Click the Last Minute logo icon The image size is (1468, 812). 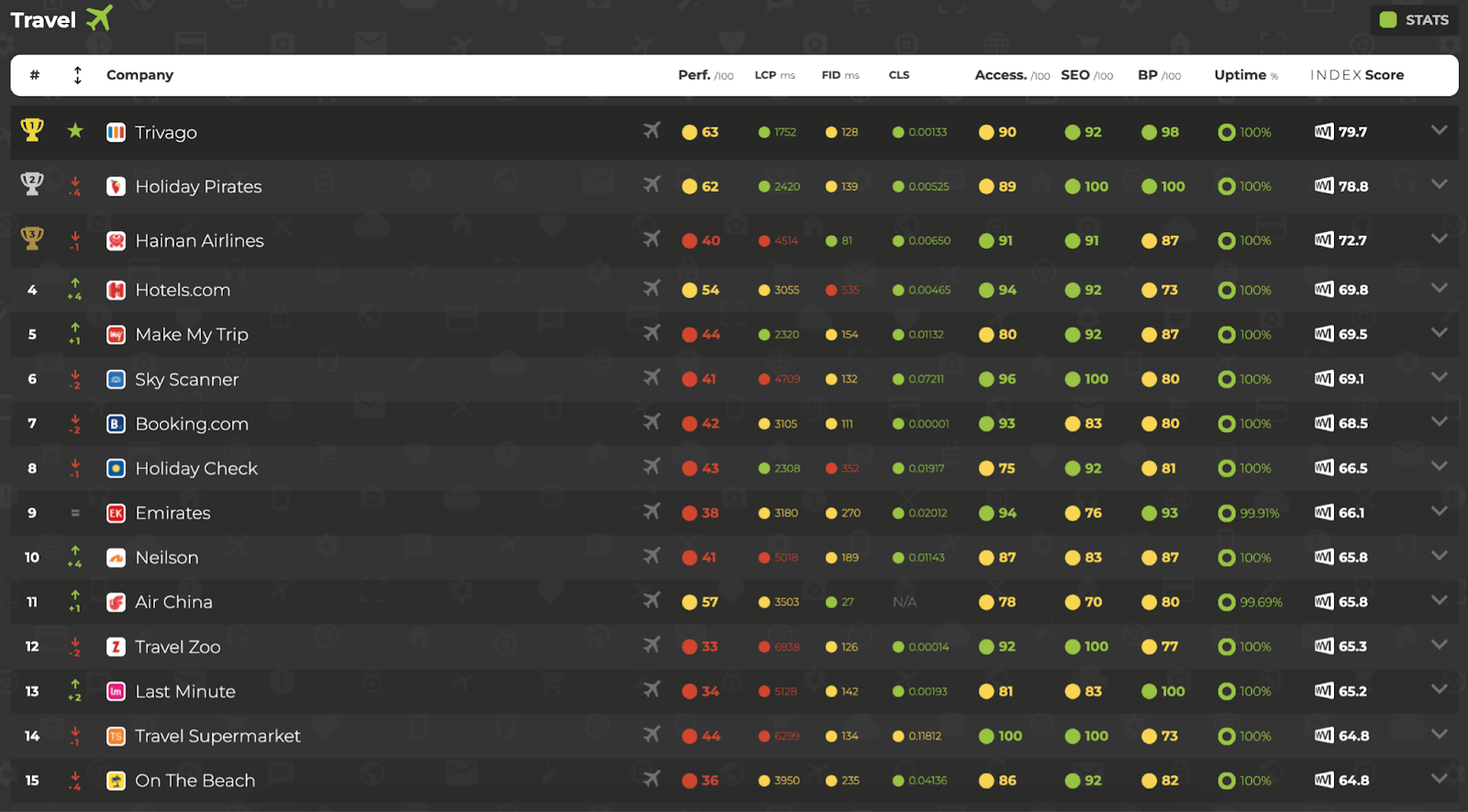pos(116,692)
